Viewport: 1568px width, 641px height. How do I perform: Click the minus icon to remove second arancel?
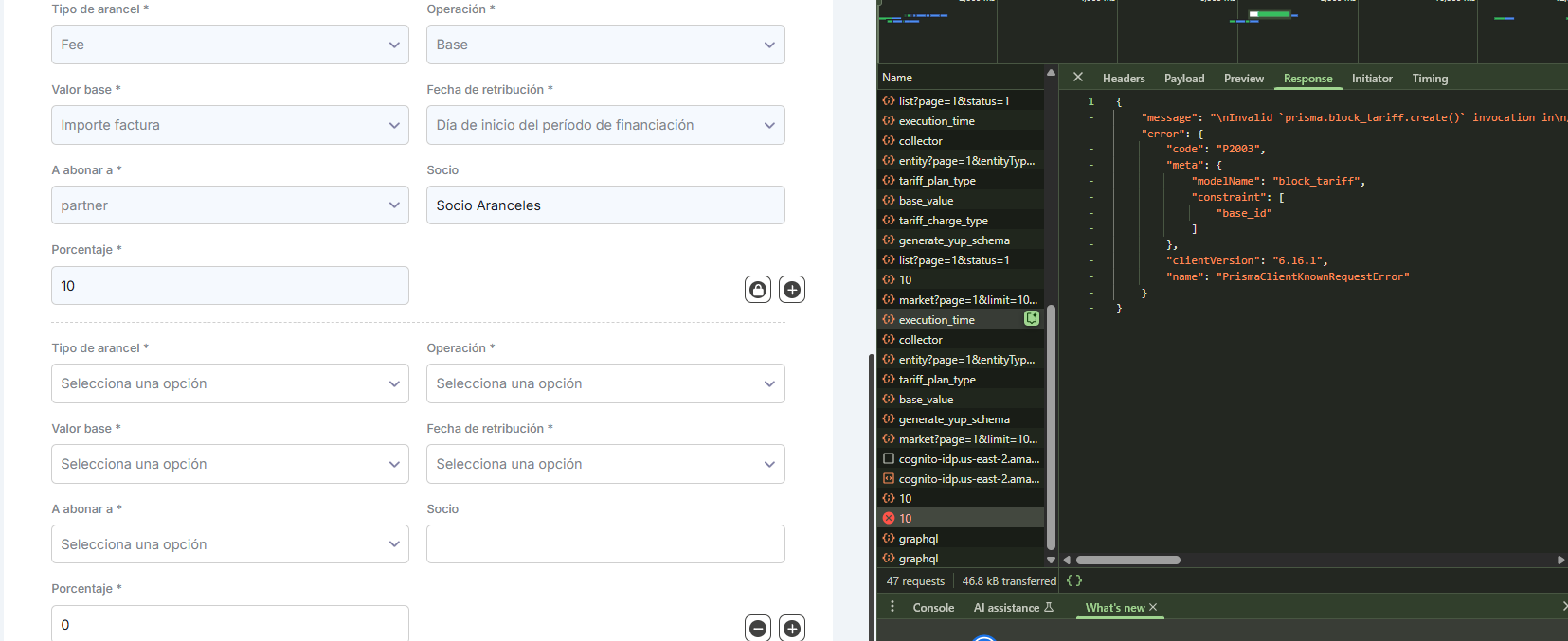(758, 628)
